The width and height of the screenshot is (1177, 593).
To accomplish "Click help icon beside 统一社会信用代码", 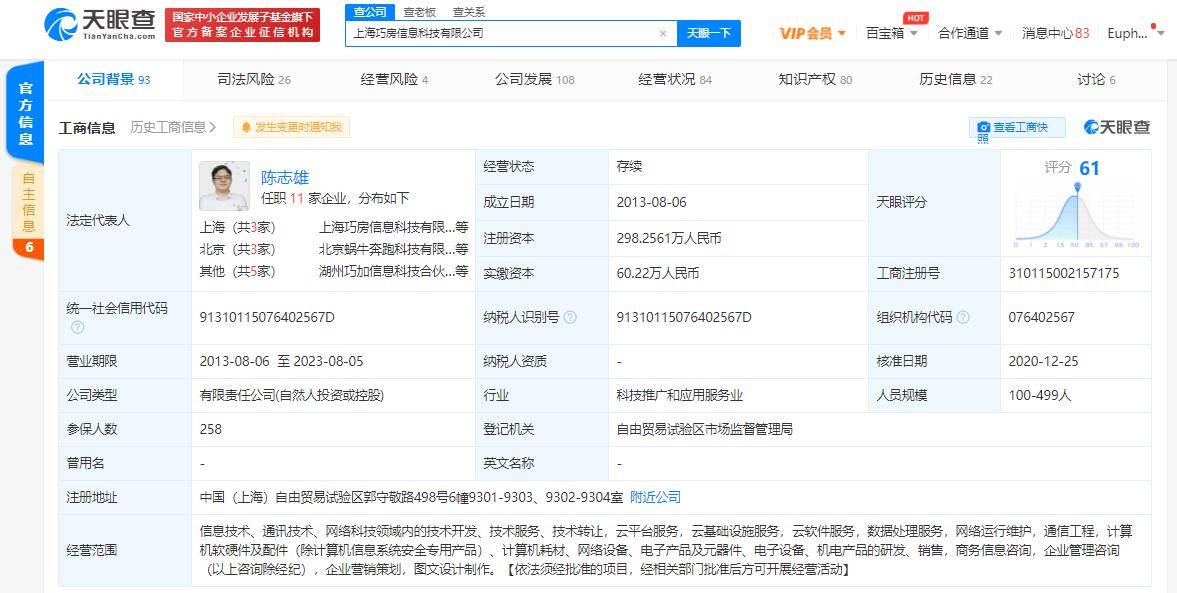I will (x=77, y=327).
